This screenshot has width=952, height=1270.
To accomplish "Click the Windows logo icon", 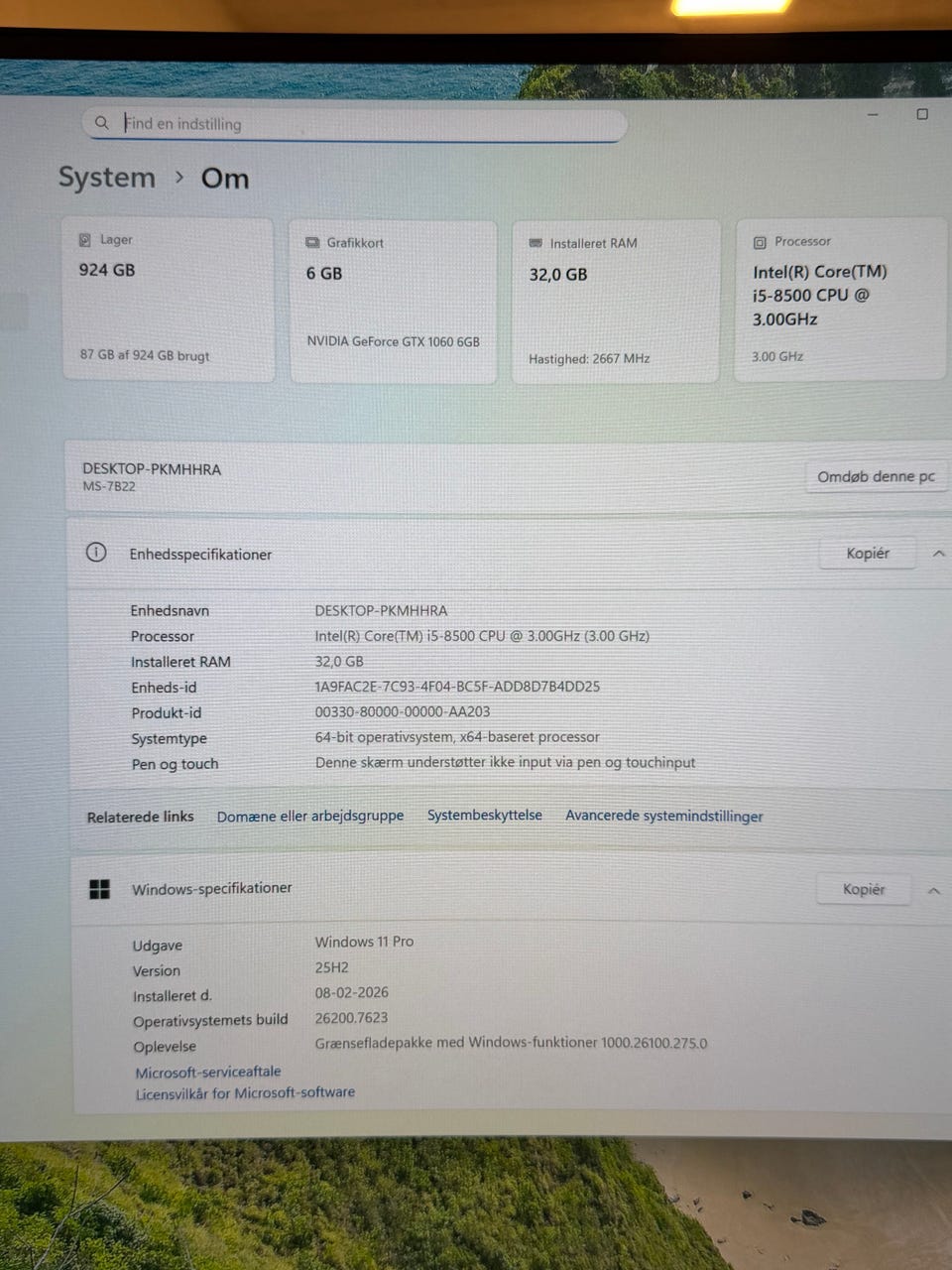I will (99, 889).
